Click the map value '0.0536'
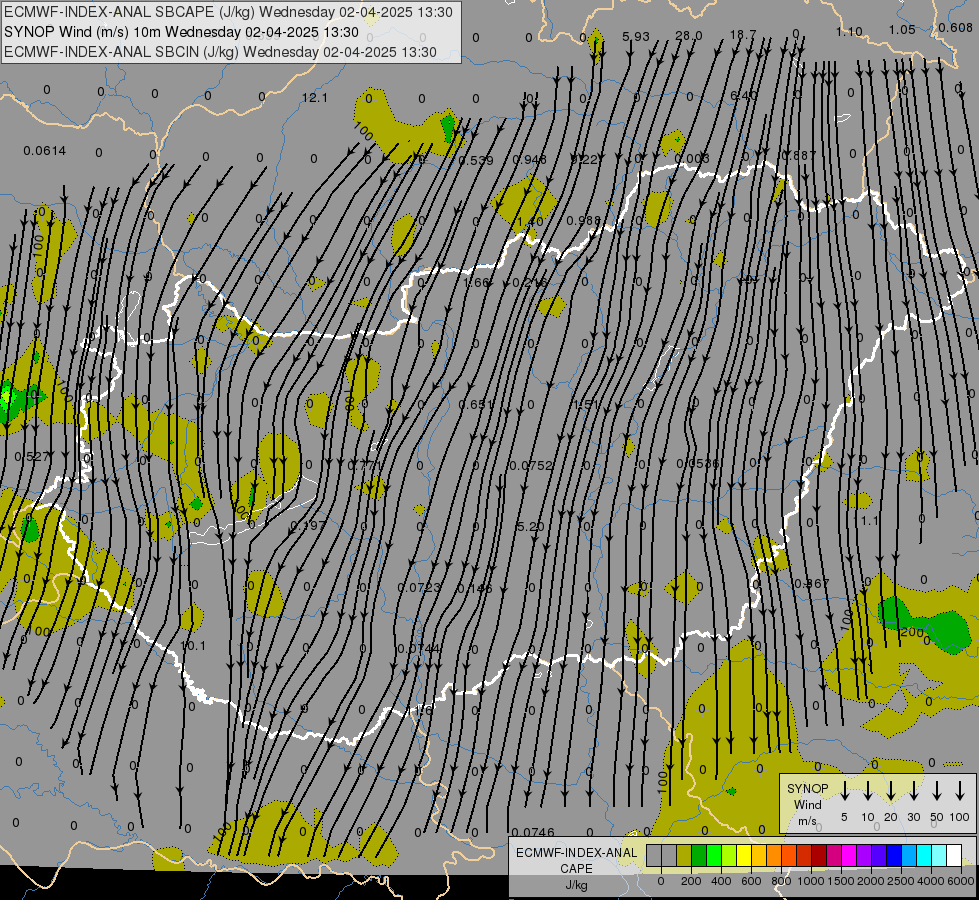 click(x=697, y=463)
